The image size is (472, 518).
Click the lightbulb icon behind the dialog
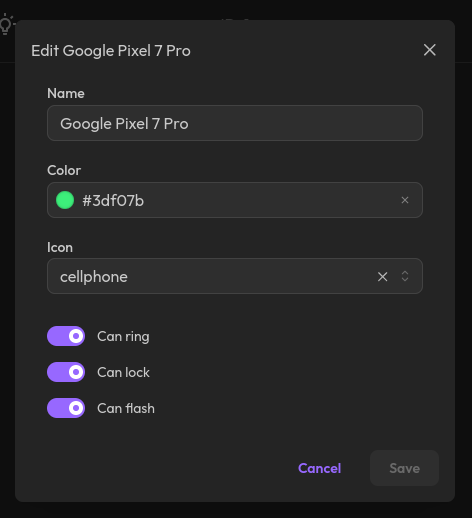6,24
